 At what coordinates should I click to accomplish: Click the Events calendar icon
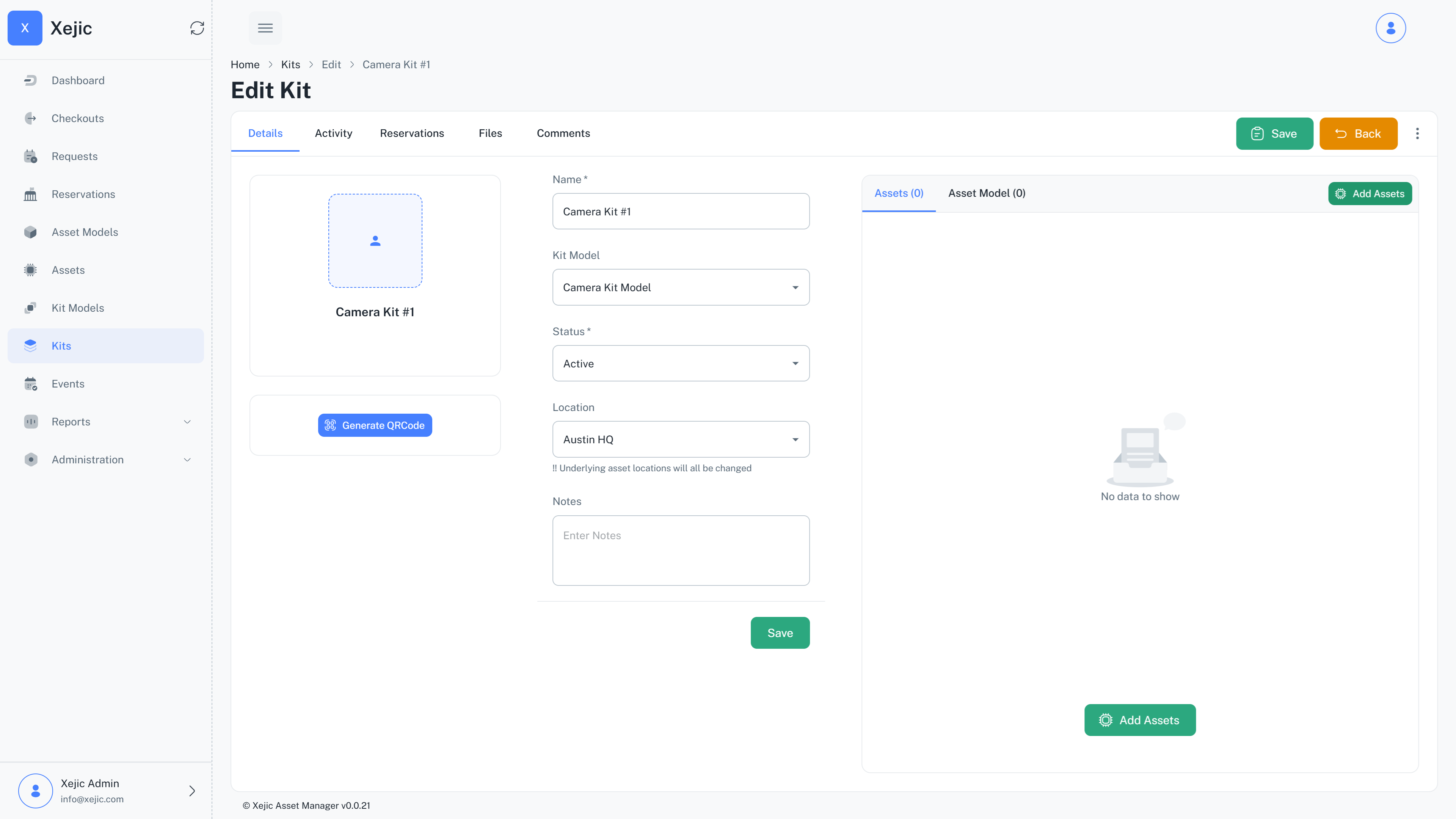(x=30, y=383)
